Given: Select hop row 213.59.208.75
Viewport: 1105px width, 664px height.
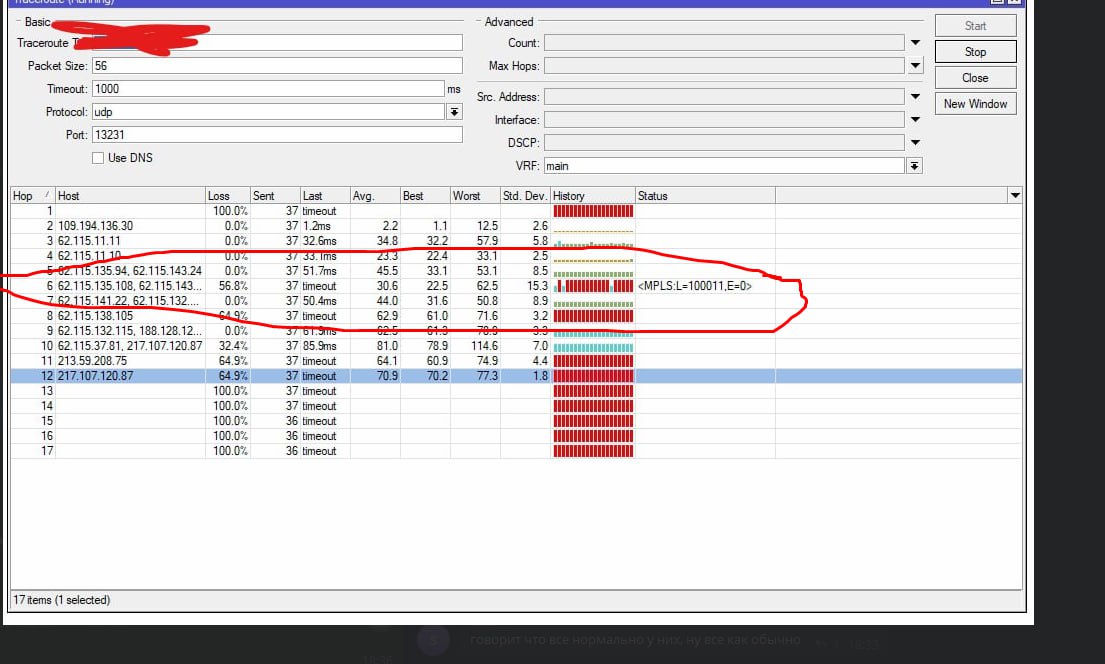Looking at the screenshot, I should coord(516,361).
